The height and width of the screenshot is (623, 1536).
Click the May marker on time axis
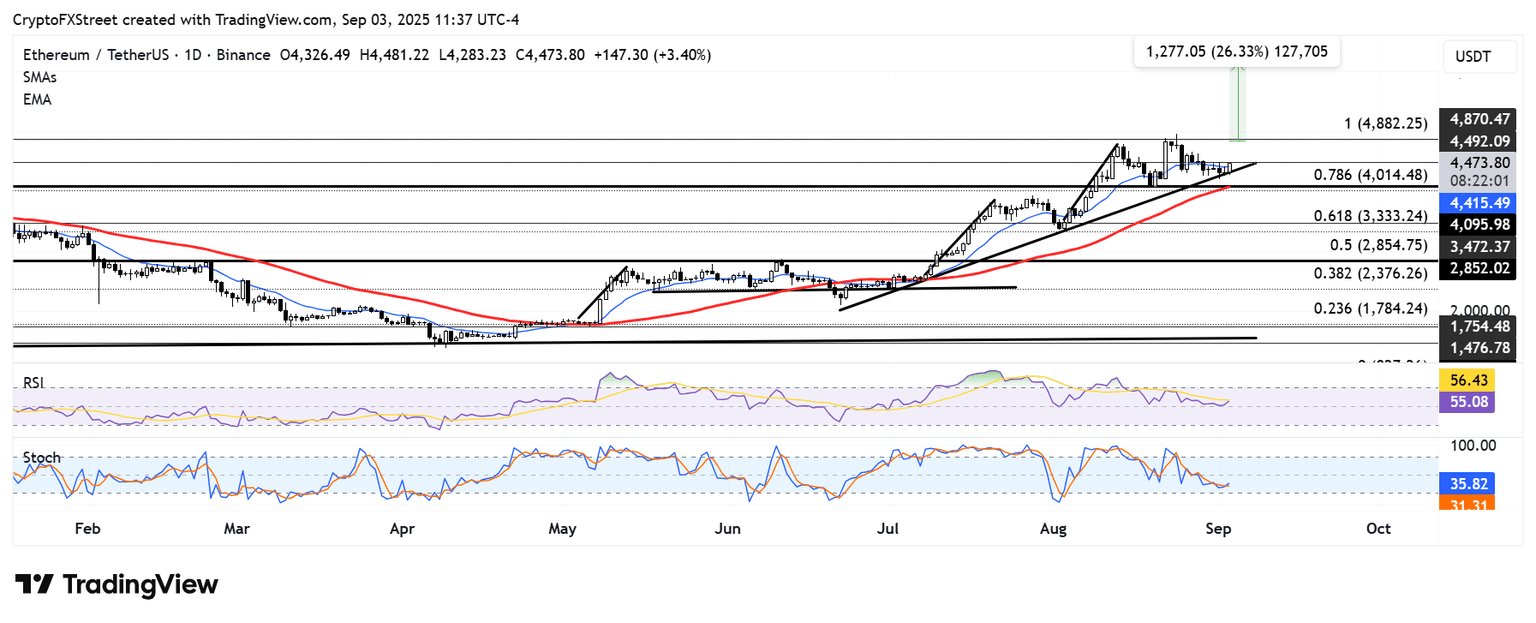coord(563,528)
